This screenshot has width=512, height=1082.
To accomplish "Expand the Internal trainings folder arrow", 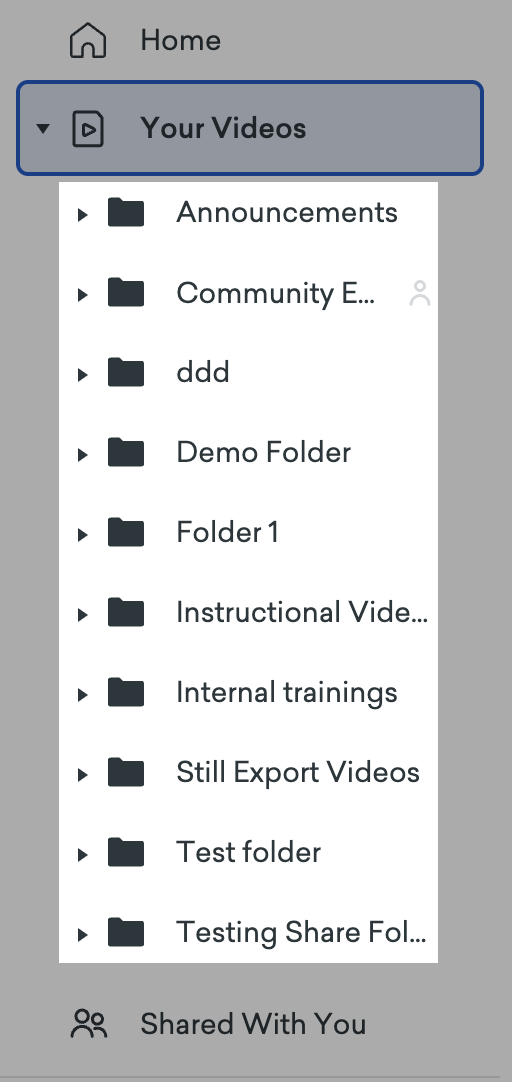I will [83, 695].
